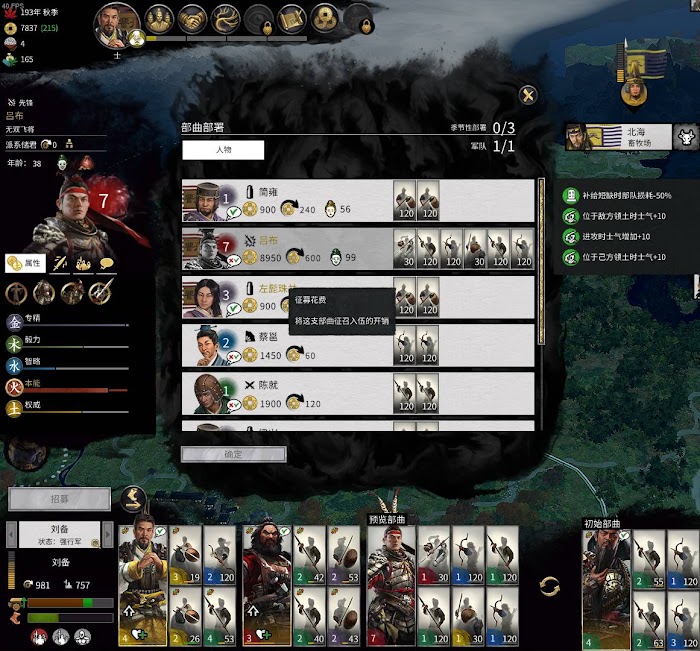Open the court officials icon
The height and width of the screenshot is (651, 700).
coord(159,19)
